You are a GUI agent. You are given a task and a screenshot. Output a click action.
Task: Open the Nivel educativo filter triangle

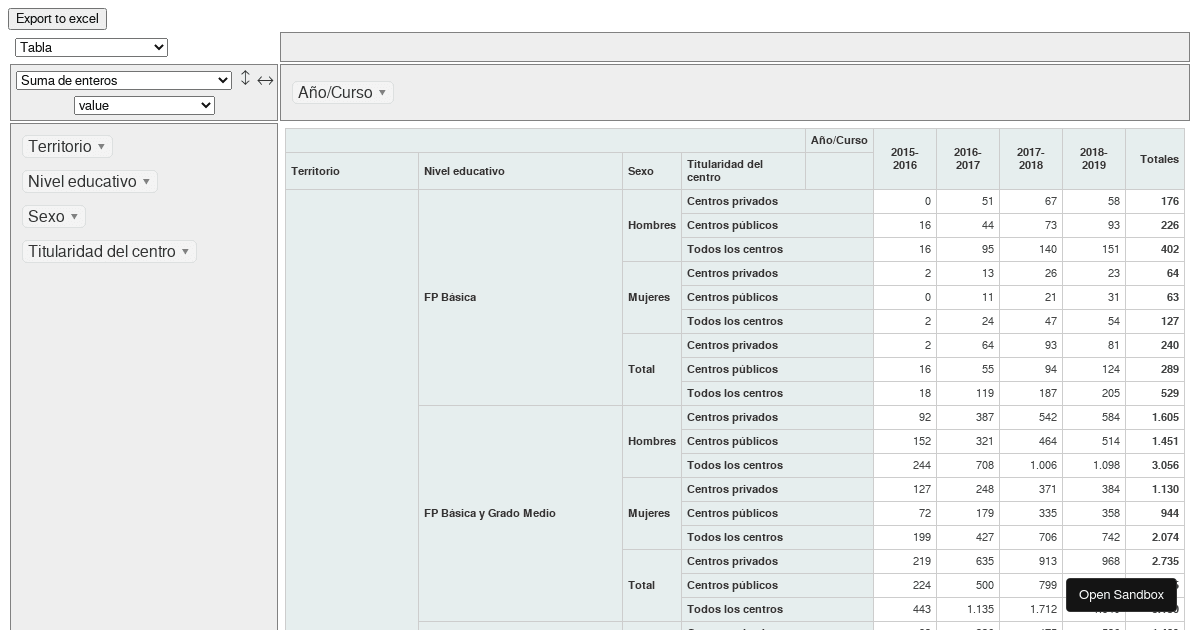(146, 182)
